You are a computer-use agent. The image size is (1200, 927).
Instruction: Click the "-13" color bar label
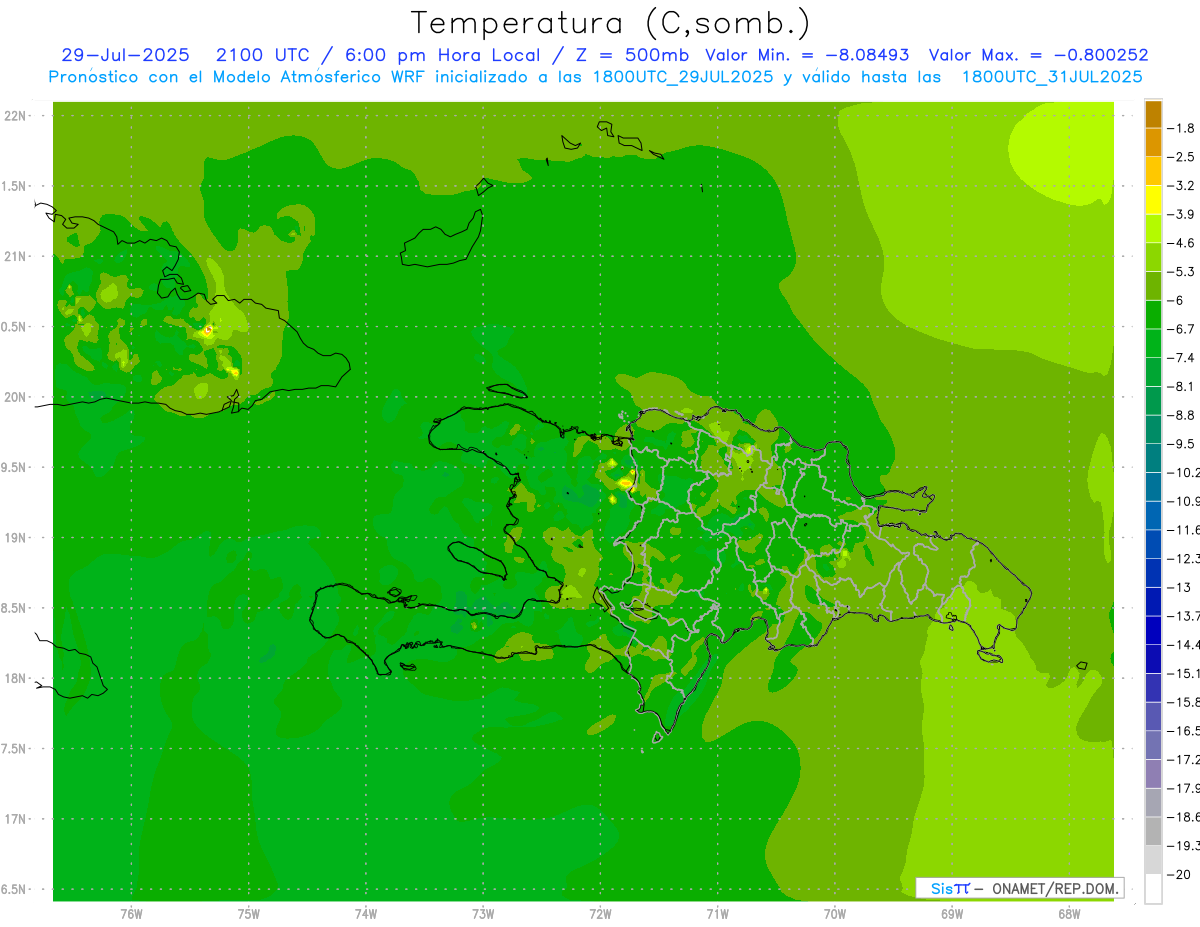pos(1179,587)
